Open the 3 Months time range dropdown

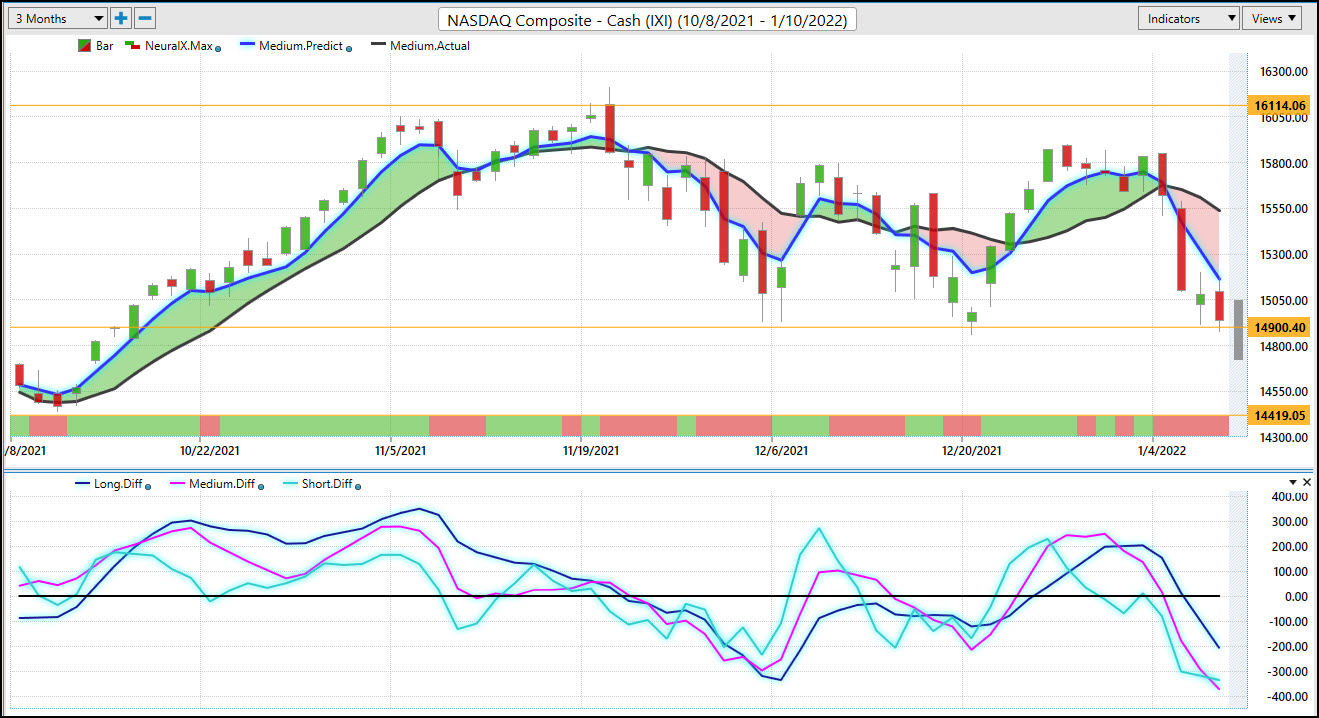click(x=57, y=18)
